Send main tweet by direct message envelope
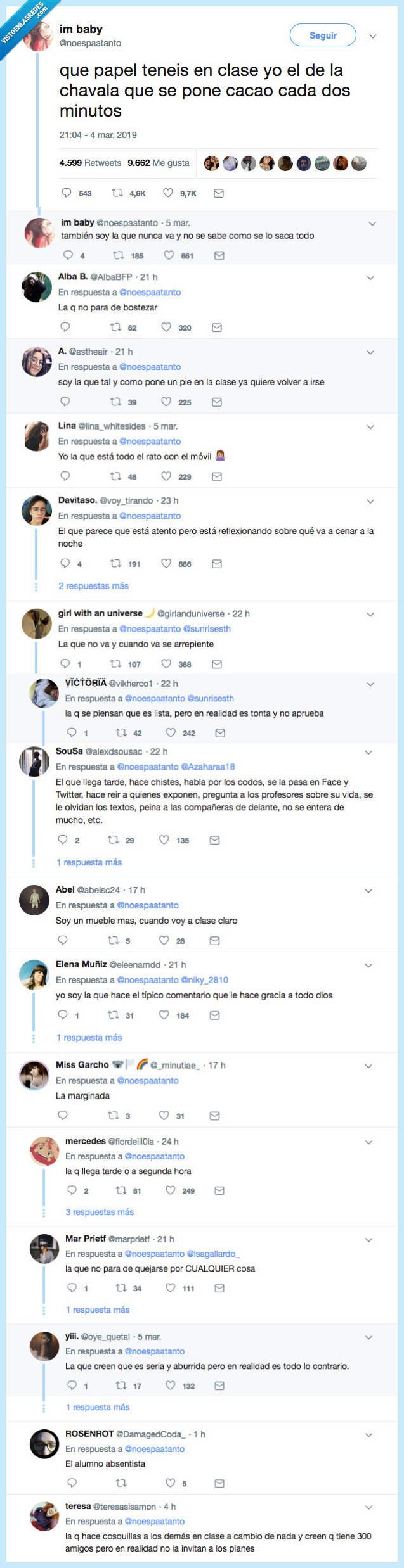Screen dimensions: 404x1568 pos(219,193)
